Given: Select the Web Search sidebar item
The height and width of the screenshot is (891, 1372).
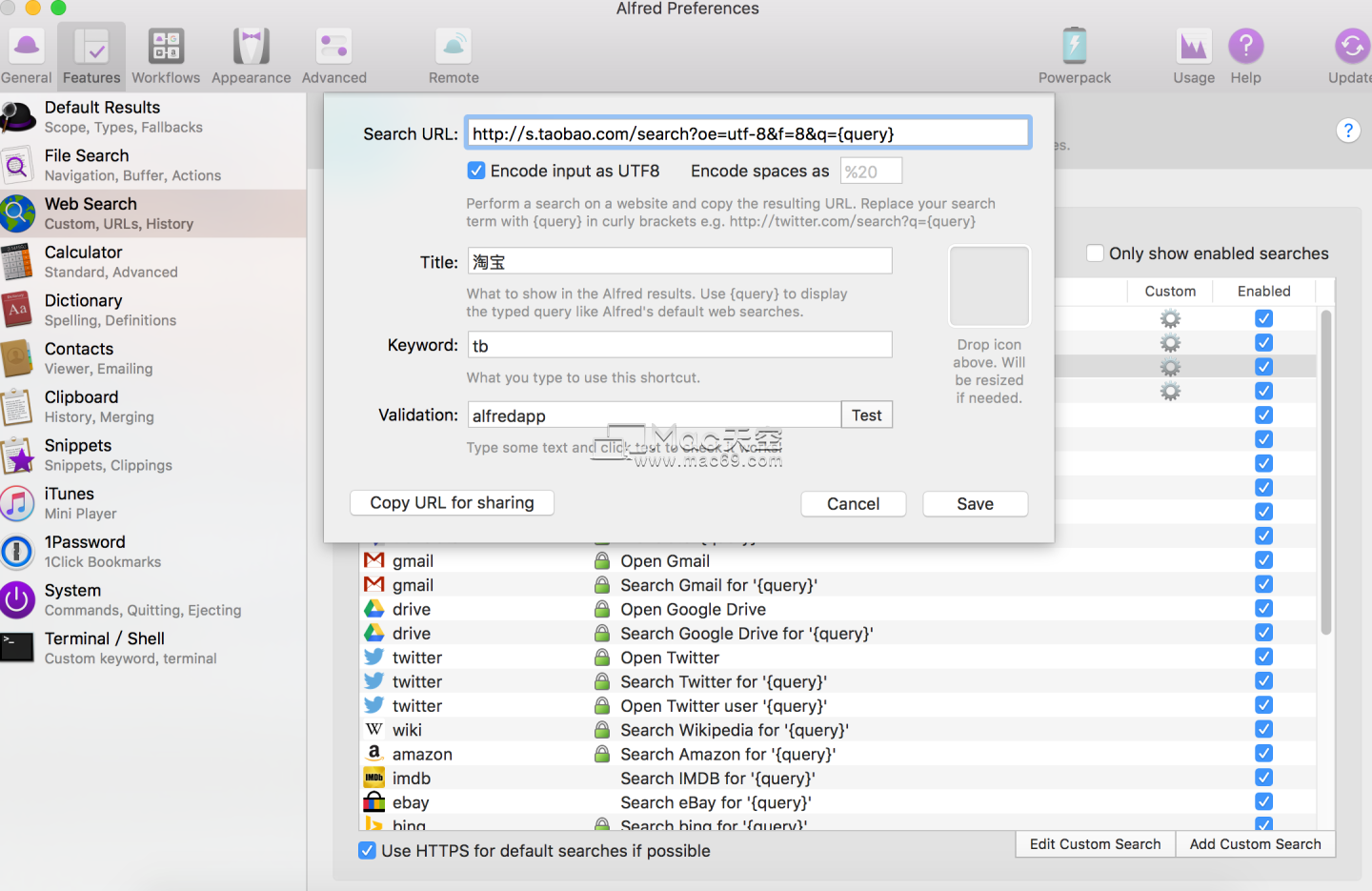Looking at the screenshot, I should tap(153, 213).
